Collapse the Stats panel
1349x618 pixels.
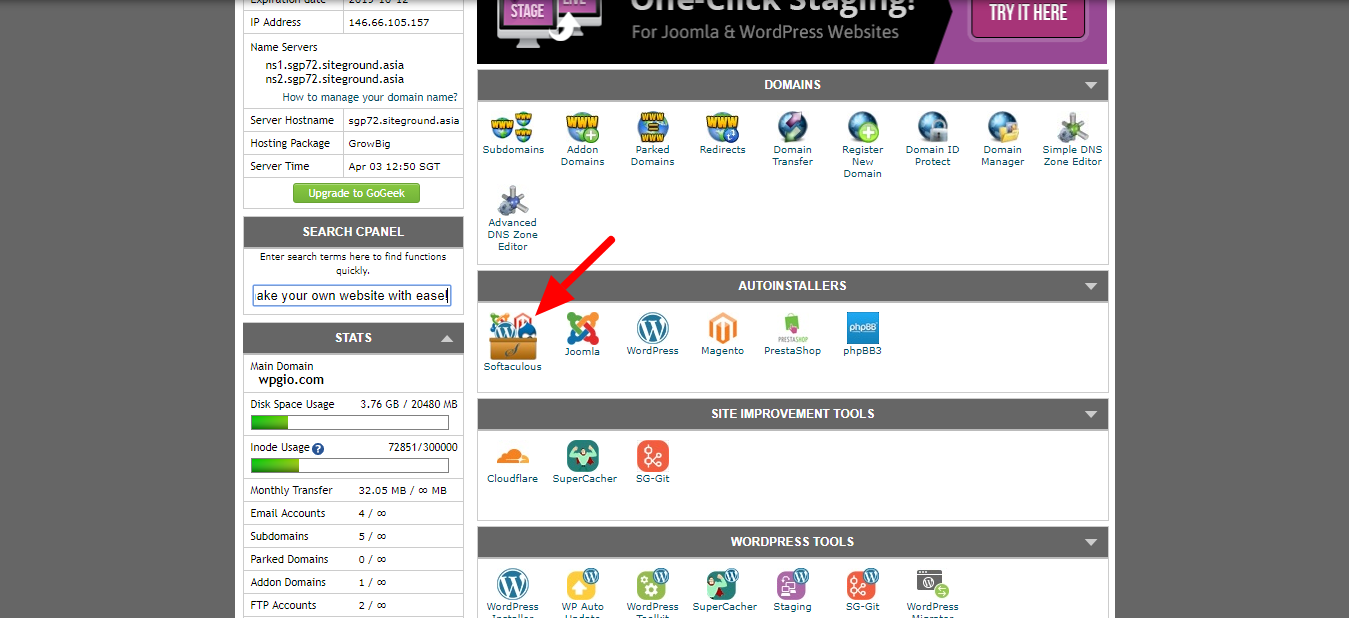(446, 339)
